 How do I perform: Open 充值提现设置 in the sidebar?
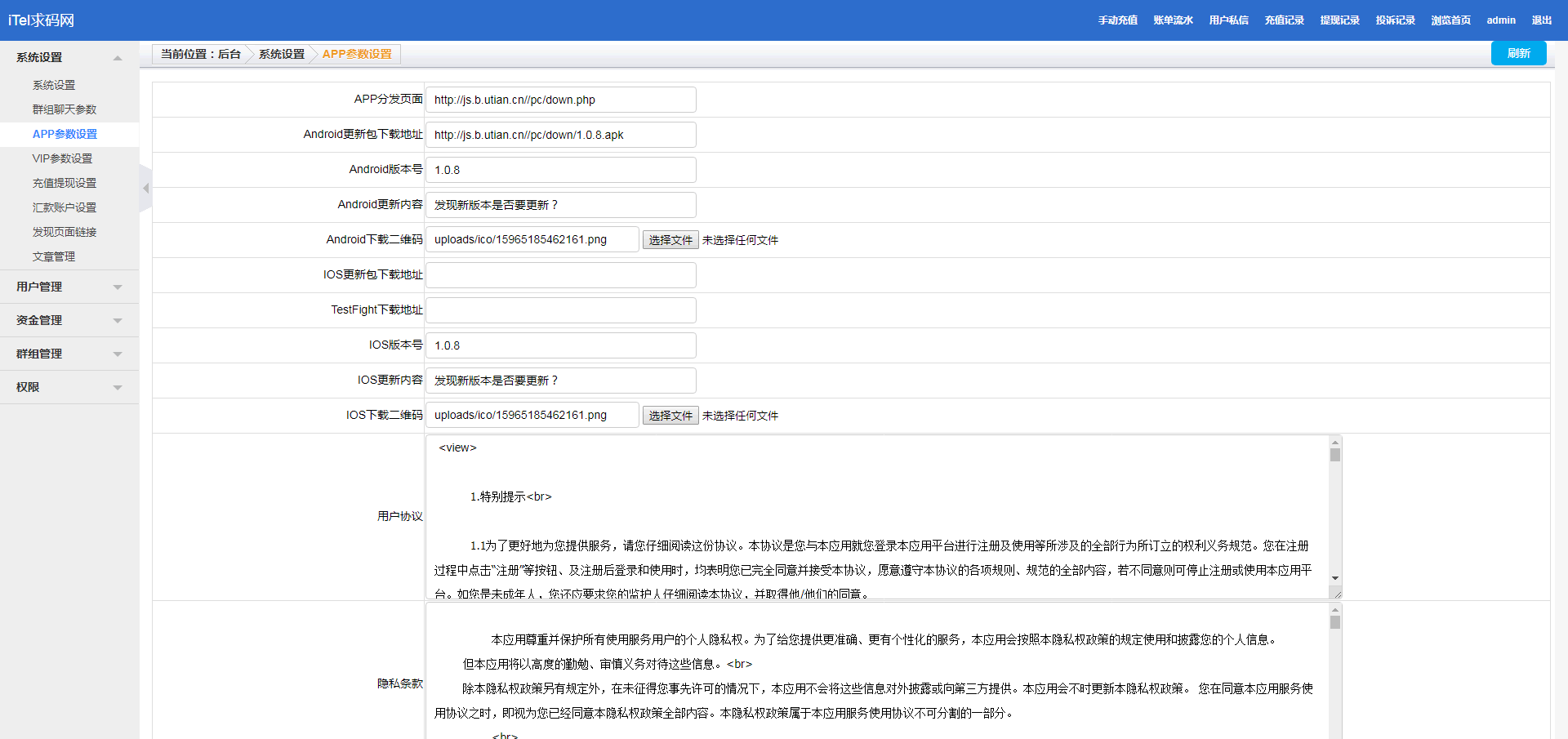coord(65,183)
